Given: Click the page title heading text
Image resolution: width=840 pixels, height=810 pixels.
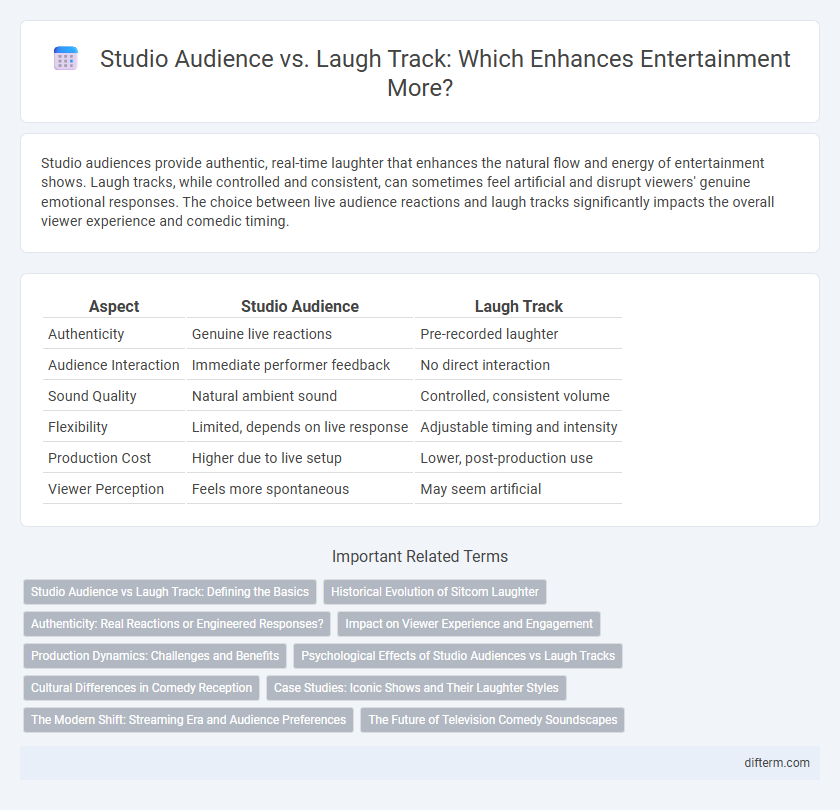Looking at the screenshot, I should coord(445,72).
